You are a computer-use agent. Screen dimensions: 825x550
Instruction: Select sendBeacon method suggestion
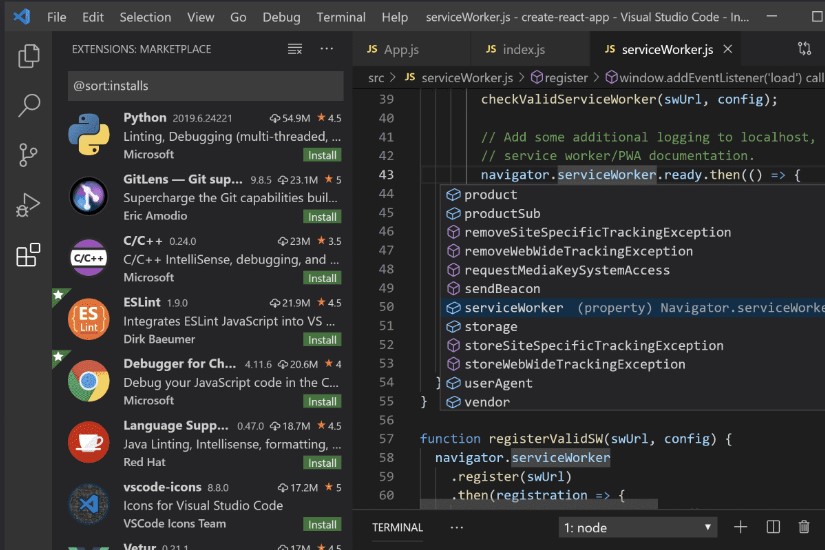pyautogui.click(x=631, y=289)
